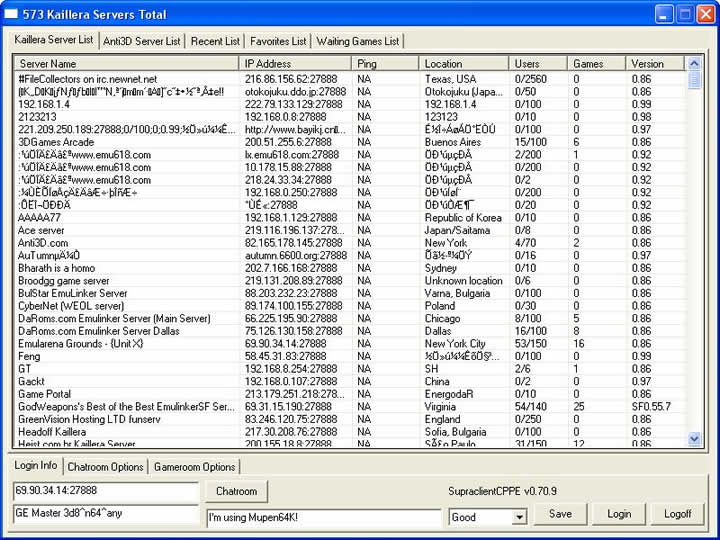Select the 'Feng' server row
Screen dimensions: 720x540
pyautogui.click(x=349, y=356)
